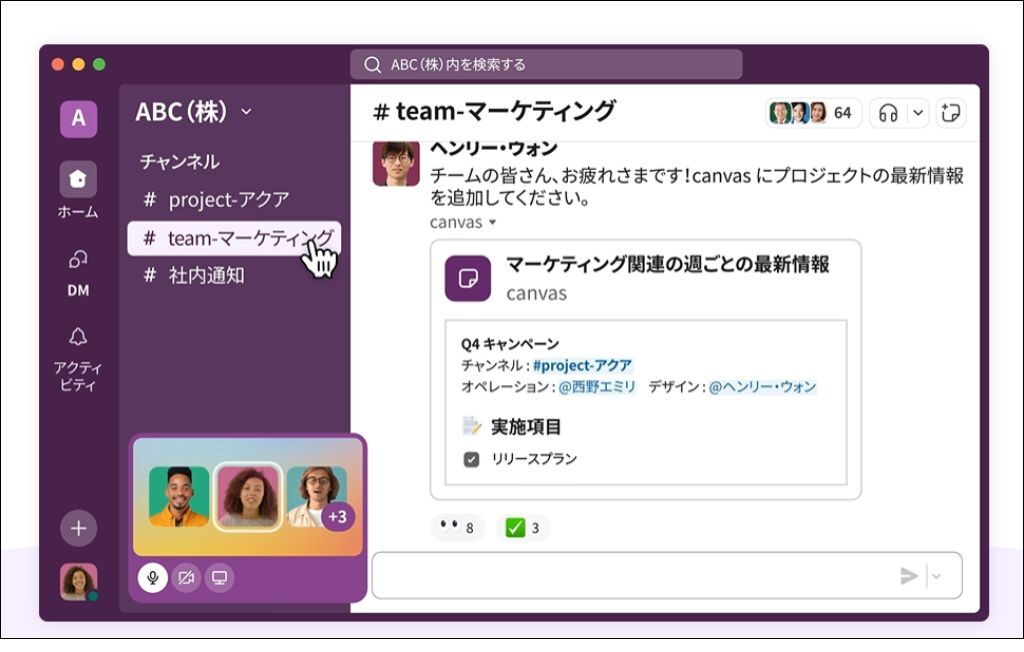Open the DM sidebar icon
Screen dimensions: 1024x652
pos(78,259)
